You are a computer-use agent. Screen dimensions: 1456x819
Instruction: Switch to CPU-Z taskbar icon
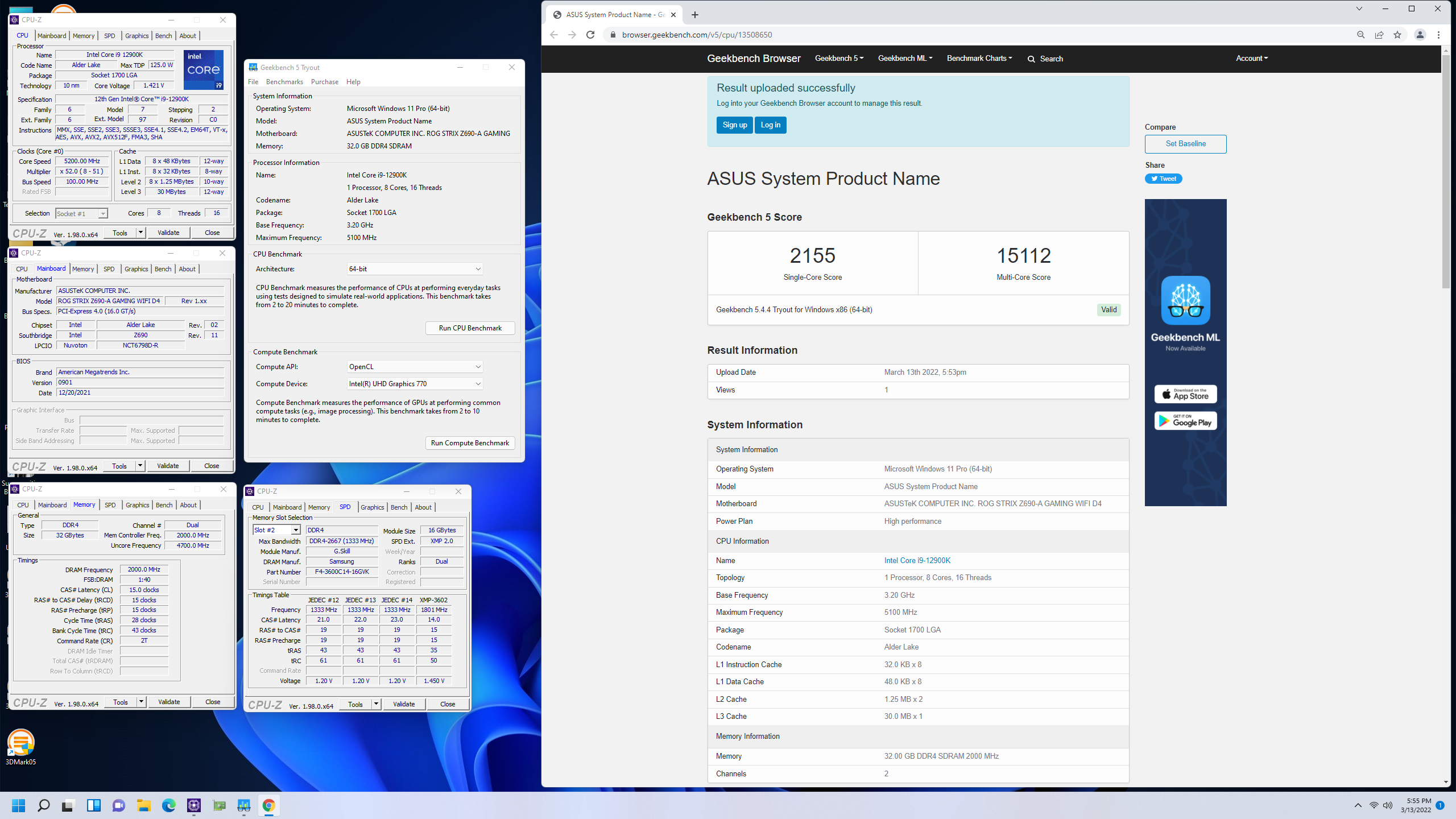coord(193,805)
